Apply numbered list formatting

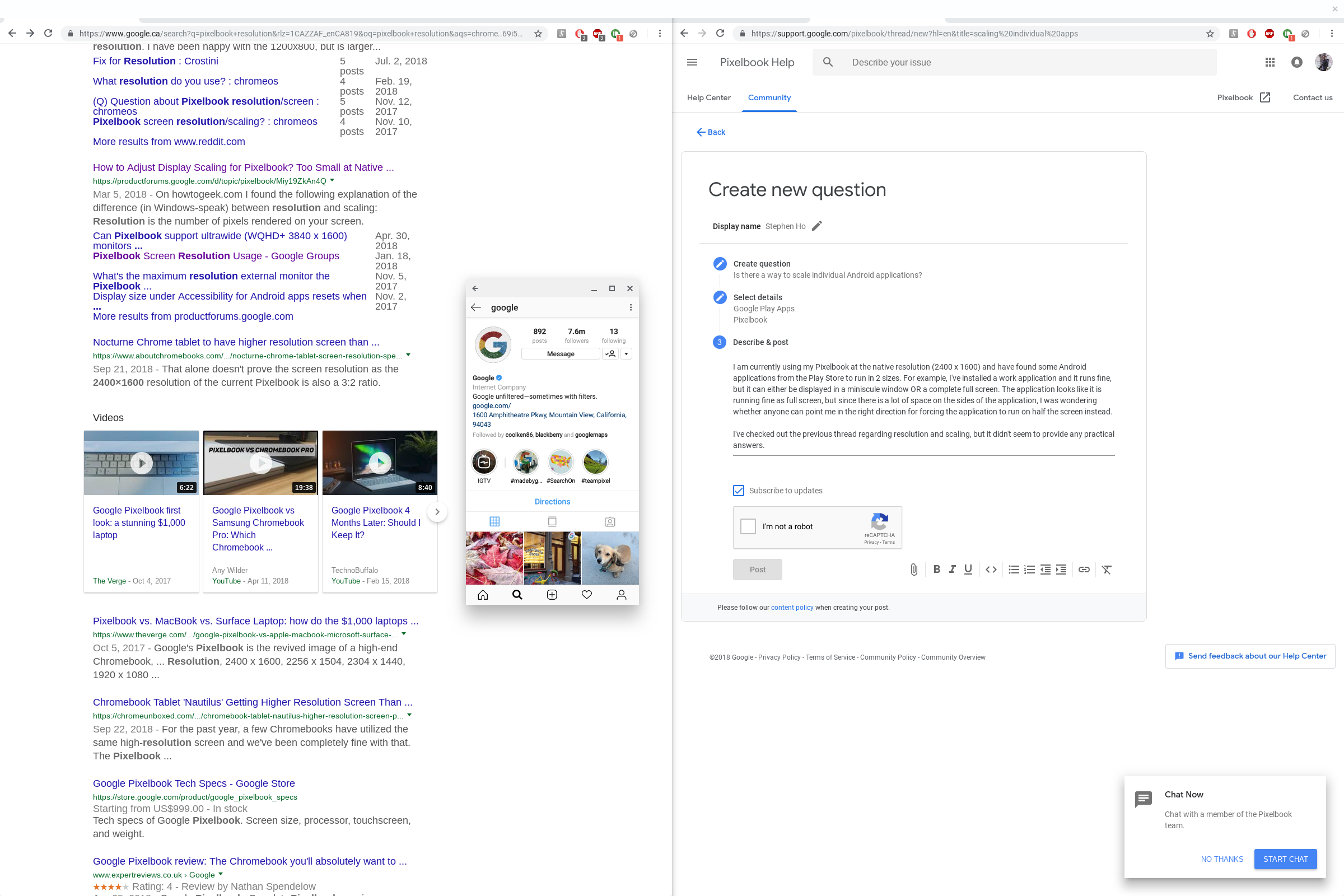pos(1030,569)
